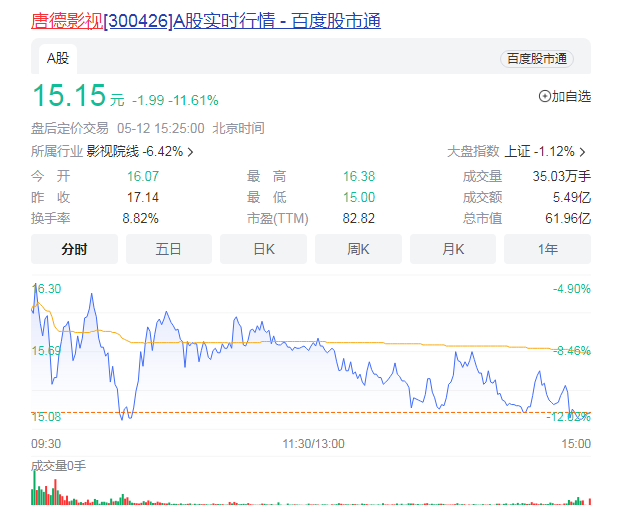Click the 百度股市通 badge
The width and height of the screenshot is (621, 515).
pyautogui.click(x=537, y=59)
